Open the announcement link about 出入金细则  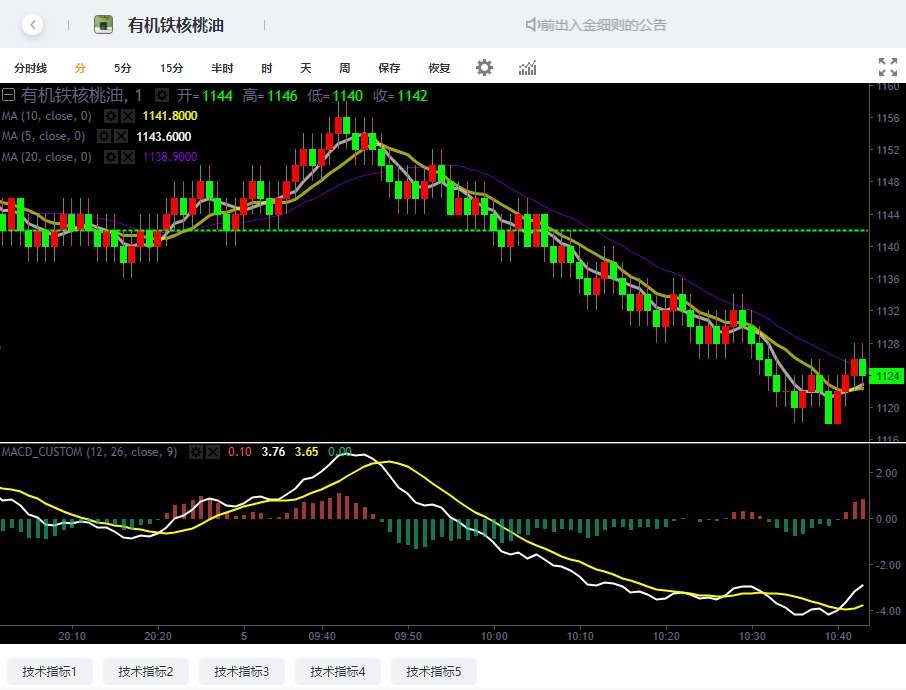[596, 25]
